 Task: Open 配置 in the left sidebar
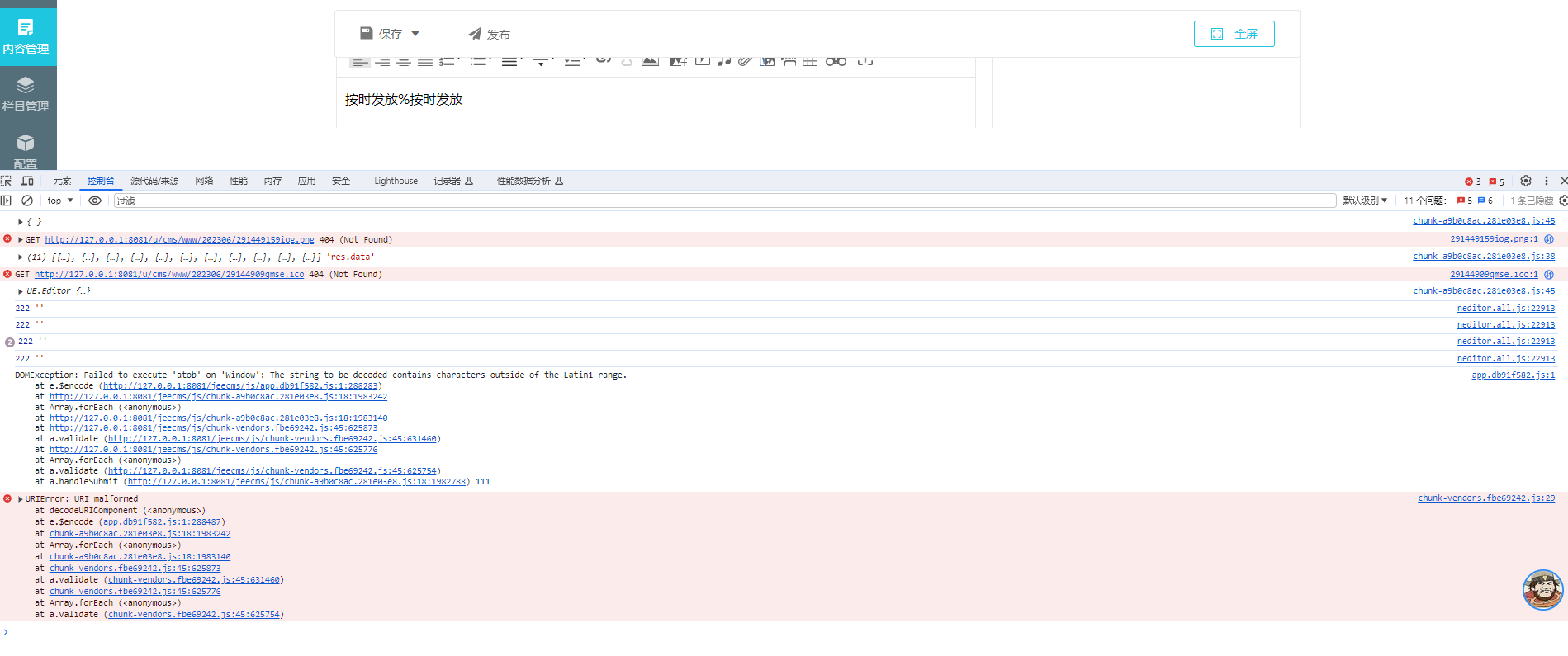click(26, 150)
